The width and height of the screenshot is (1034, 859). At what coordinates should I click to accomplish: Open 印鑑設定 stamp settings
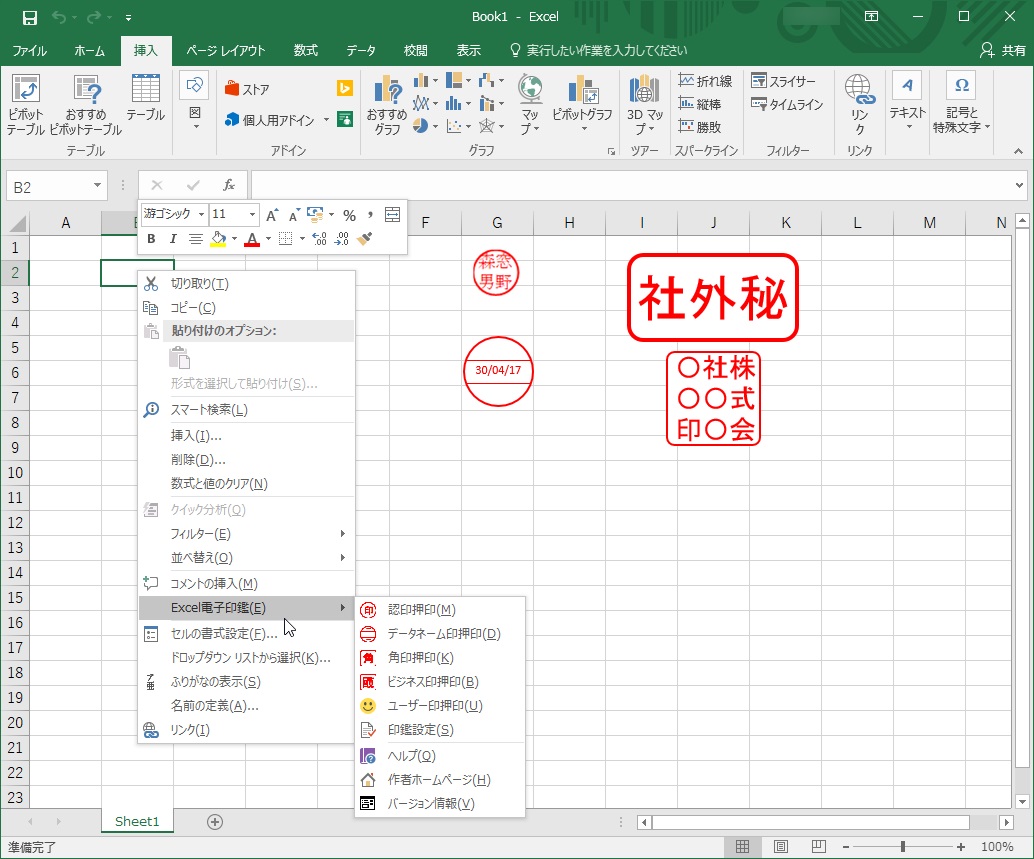(420, 730)
